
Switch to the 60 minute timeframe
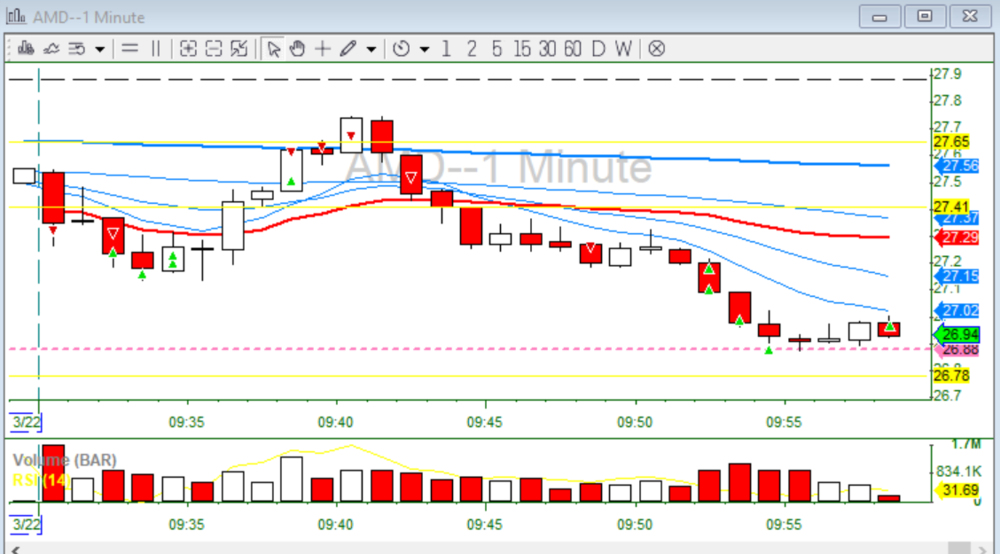[x=572, y=48]
